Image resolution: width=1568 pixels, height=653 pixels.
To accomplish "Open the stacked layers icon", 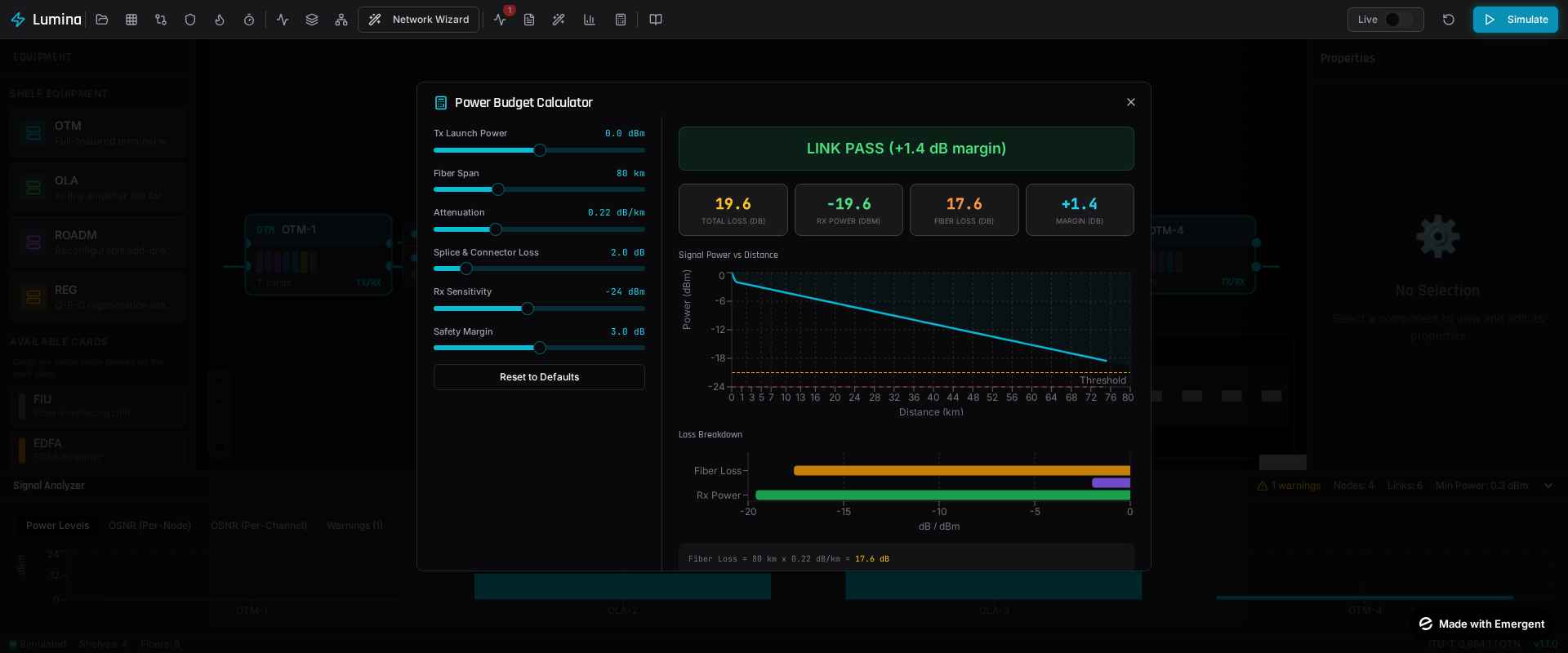I will pos(312,20).
